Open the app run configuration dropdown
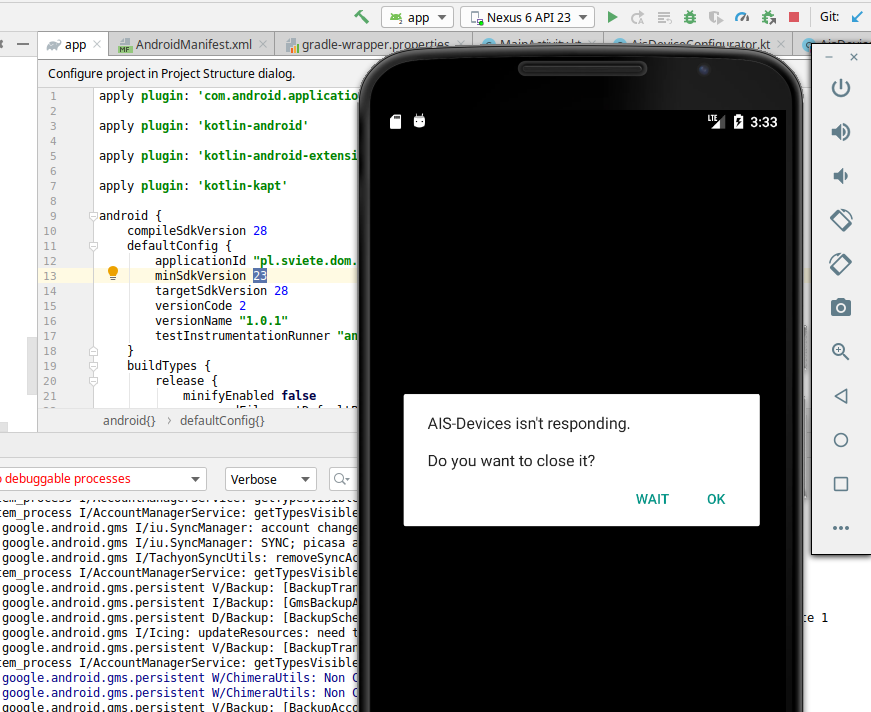 point(417,17)
